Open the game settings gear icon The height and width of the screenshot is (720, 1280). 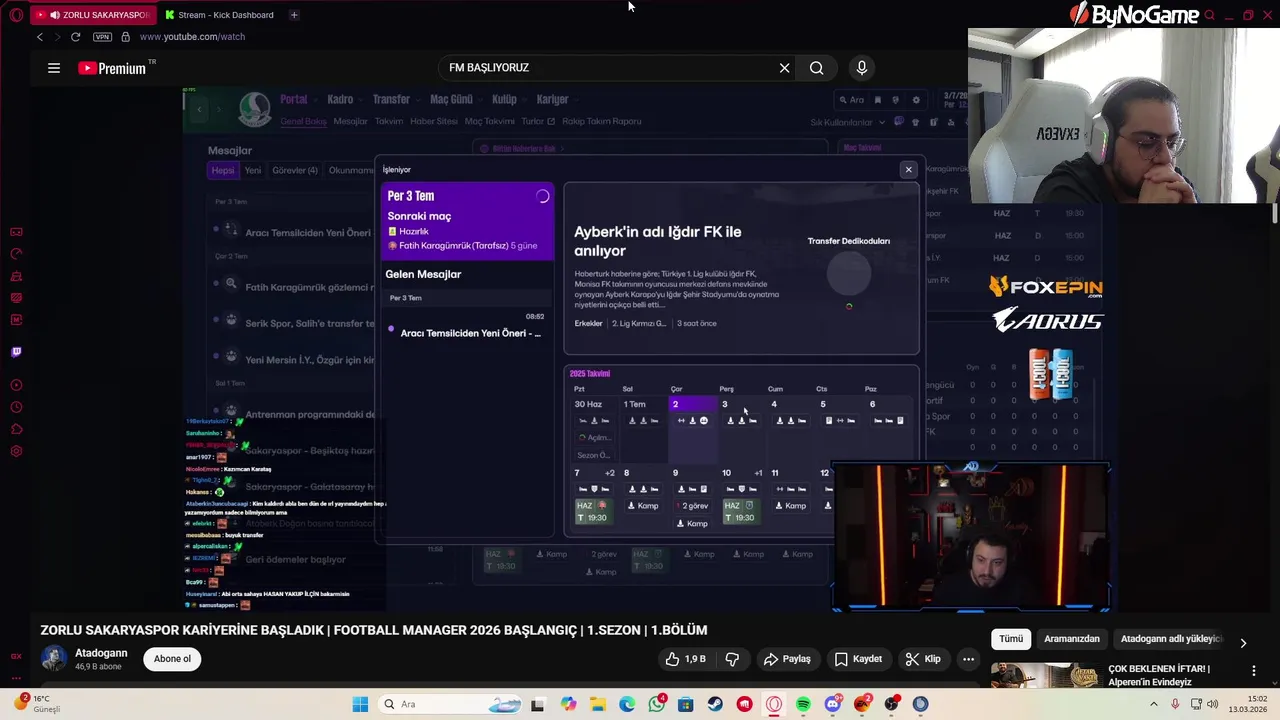point(916,100)
